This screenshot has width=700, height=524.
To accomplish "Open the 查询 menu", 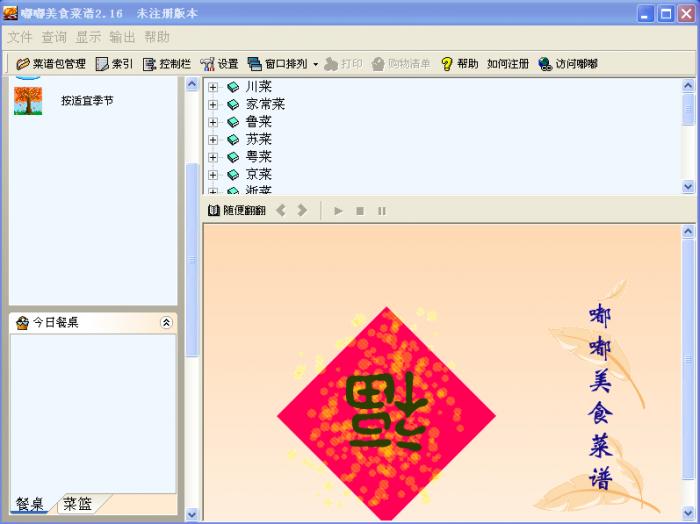I will 54,37.
